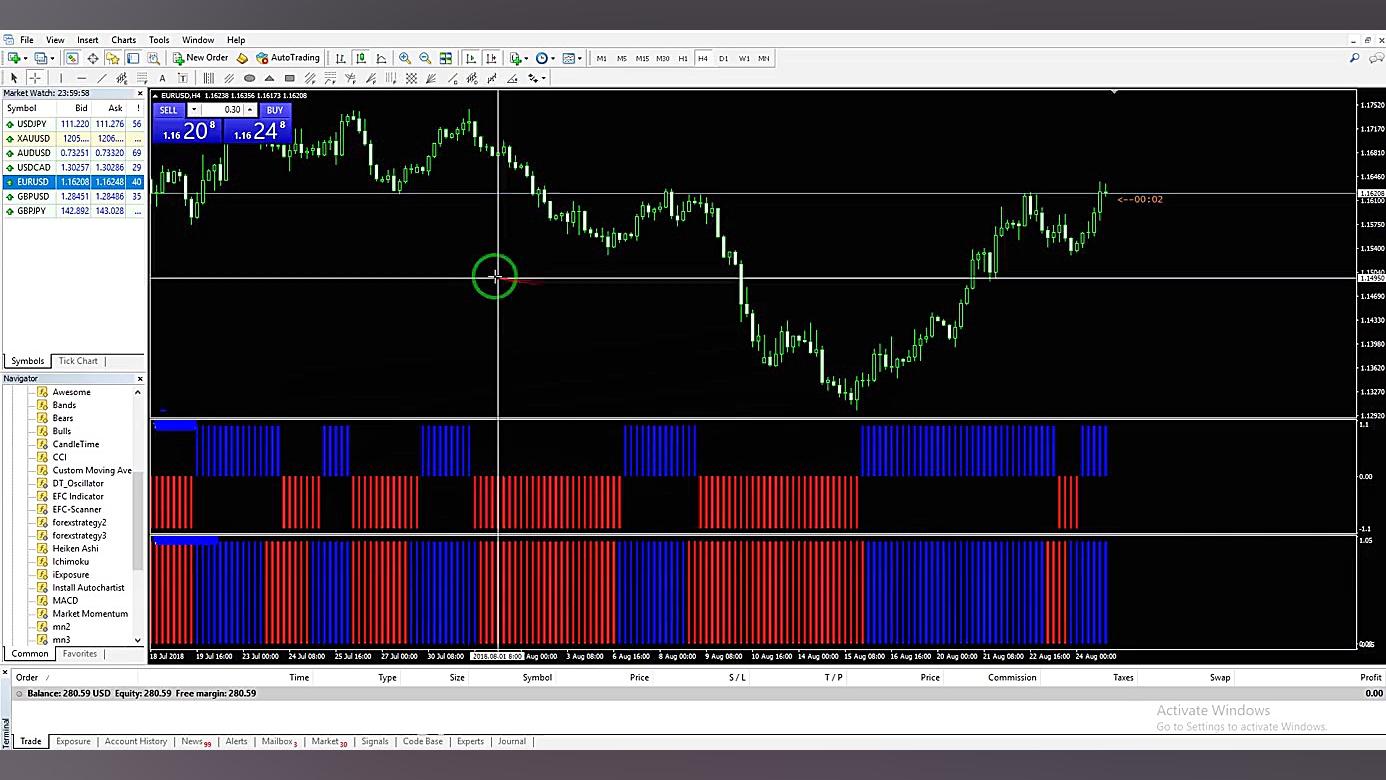The height and width of the screenshot is (780, 1386).
Task: Open a New Order
Action: point(200,58)
